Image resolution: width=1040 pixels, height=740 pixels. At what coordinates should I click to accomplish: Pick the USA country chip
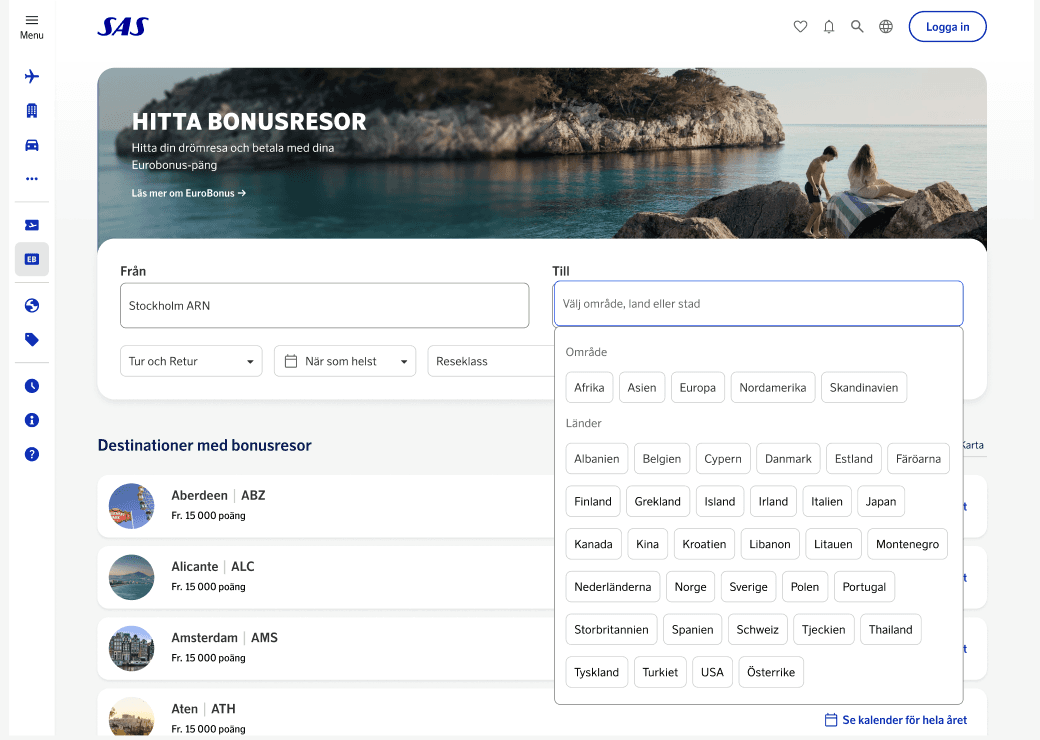[712, 672]
